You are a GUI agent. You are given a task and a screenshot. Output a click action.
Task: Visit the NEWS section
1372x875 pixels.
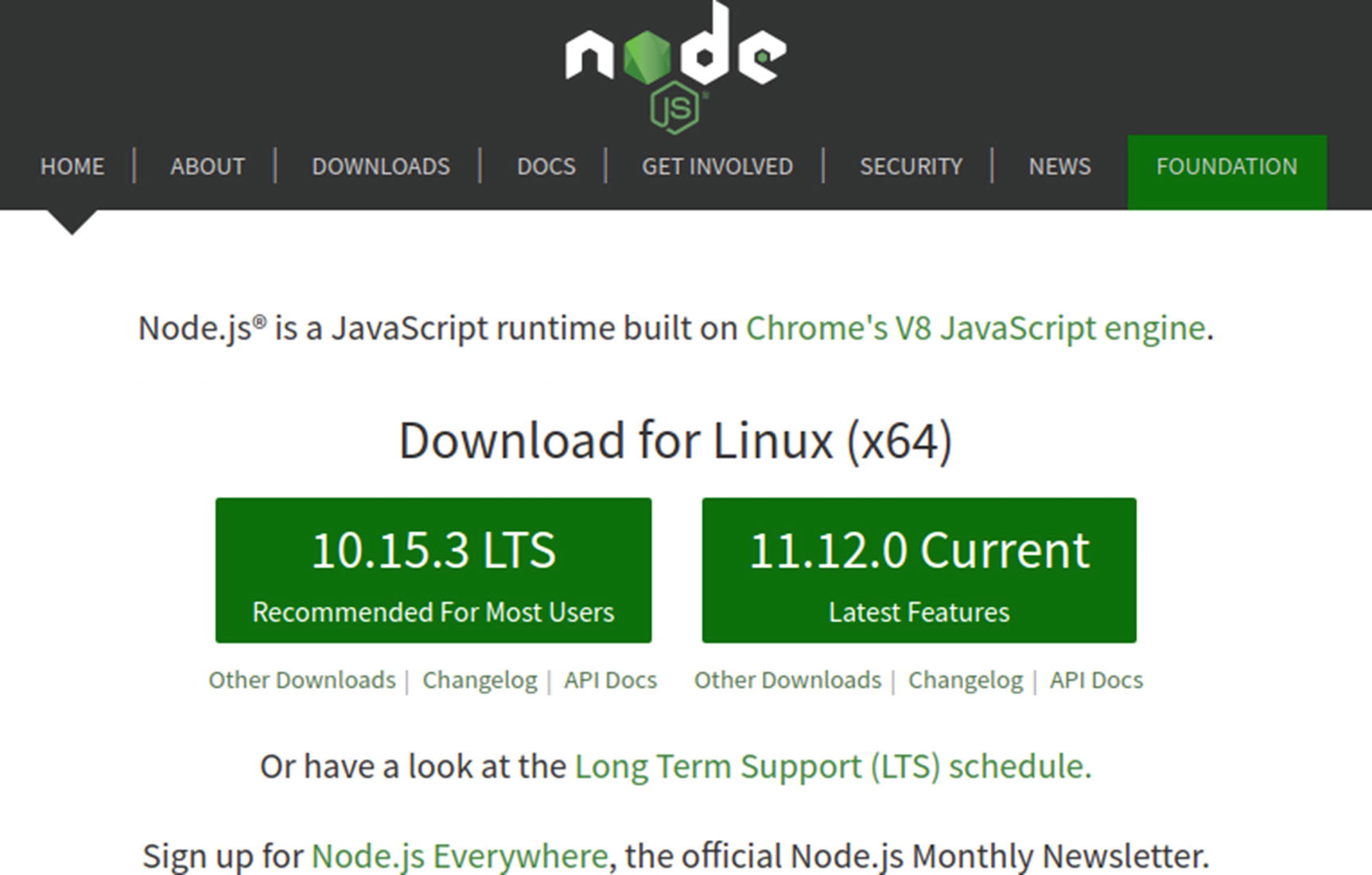tap(1059, 166)
